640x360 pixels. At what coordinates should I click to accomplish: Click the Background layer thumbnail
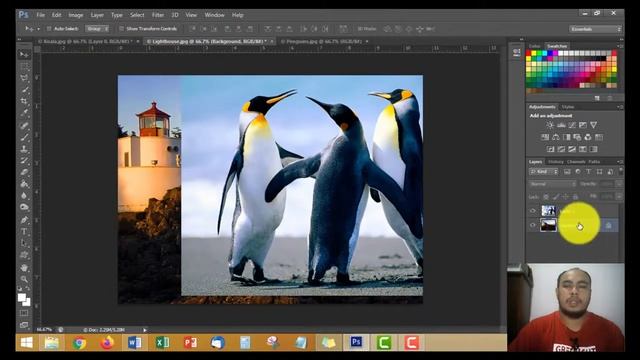tap(548, 225)
